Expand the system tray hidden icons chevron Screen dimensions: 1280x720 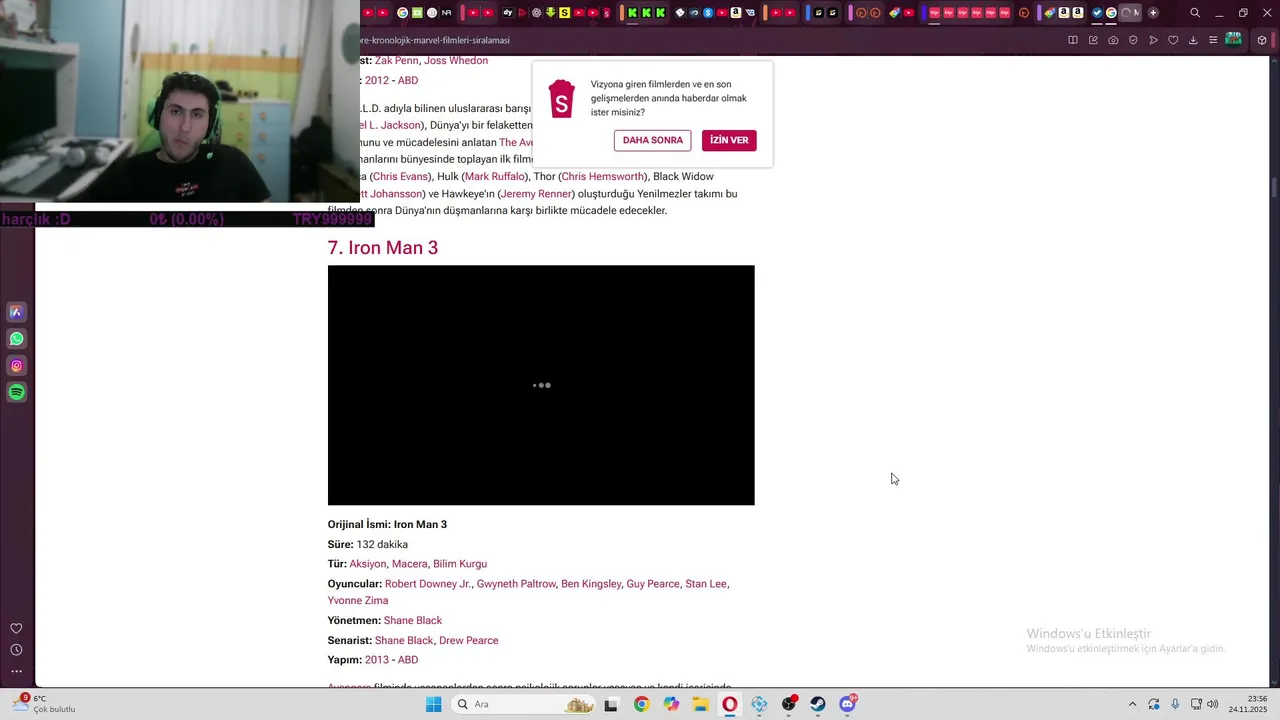pos(1132,704)
